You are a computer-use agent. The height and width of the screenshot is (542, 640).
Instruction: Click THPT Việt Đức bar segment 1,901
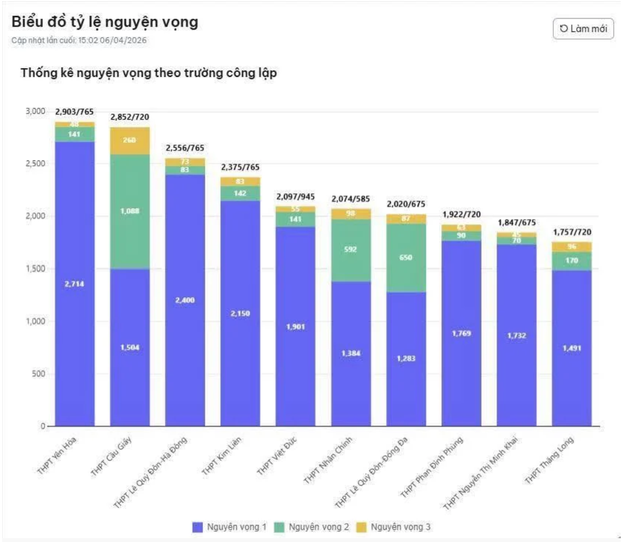[x=295, y=326]
